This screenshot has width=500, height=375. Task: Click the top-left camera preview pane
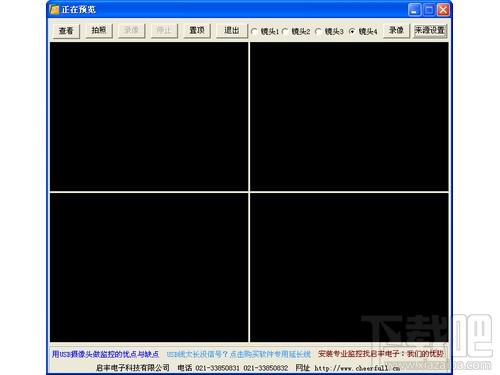tap(149, 117)
